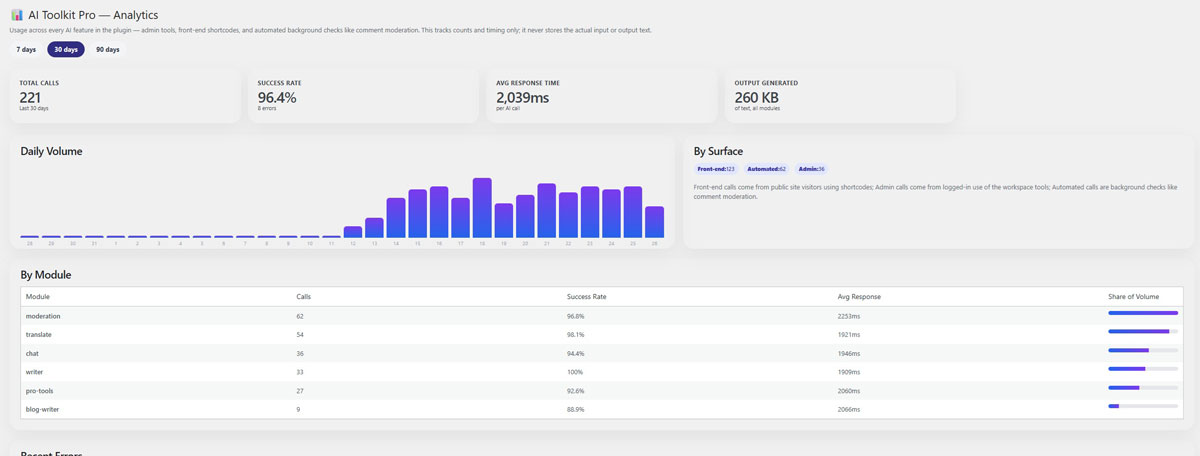This screenshot has width=1200, height=456.
Task: Click the Daily Volume bar for day 19
Action: click(x=504, y=221)
